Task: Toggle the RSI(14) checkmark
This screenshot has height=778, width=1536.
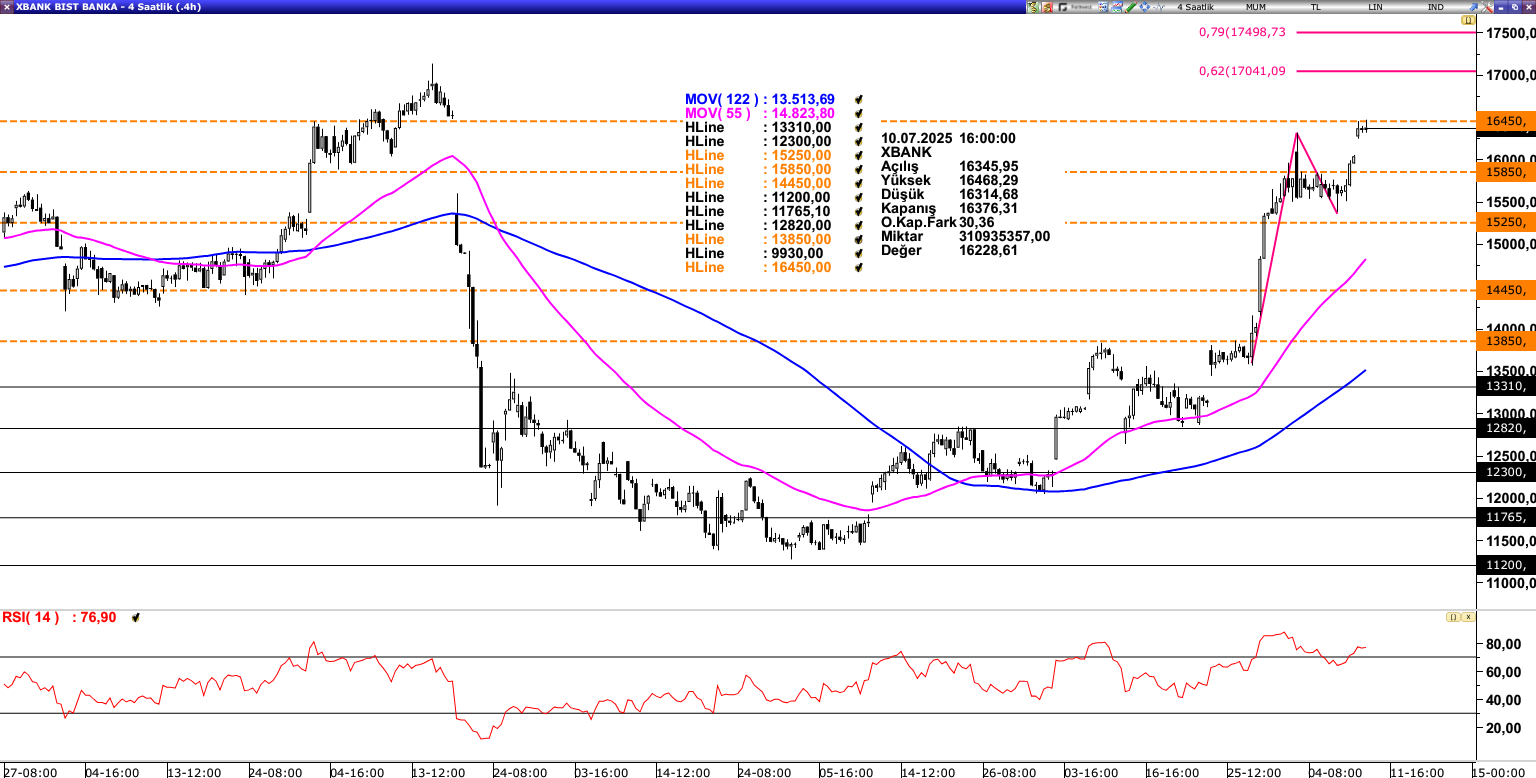Action: pyautogui.click(x=136, y=618)
